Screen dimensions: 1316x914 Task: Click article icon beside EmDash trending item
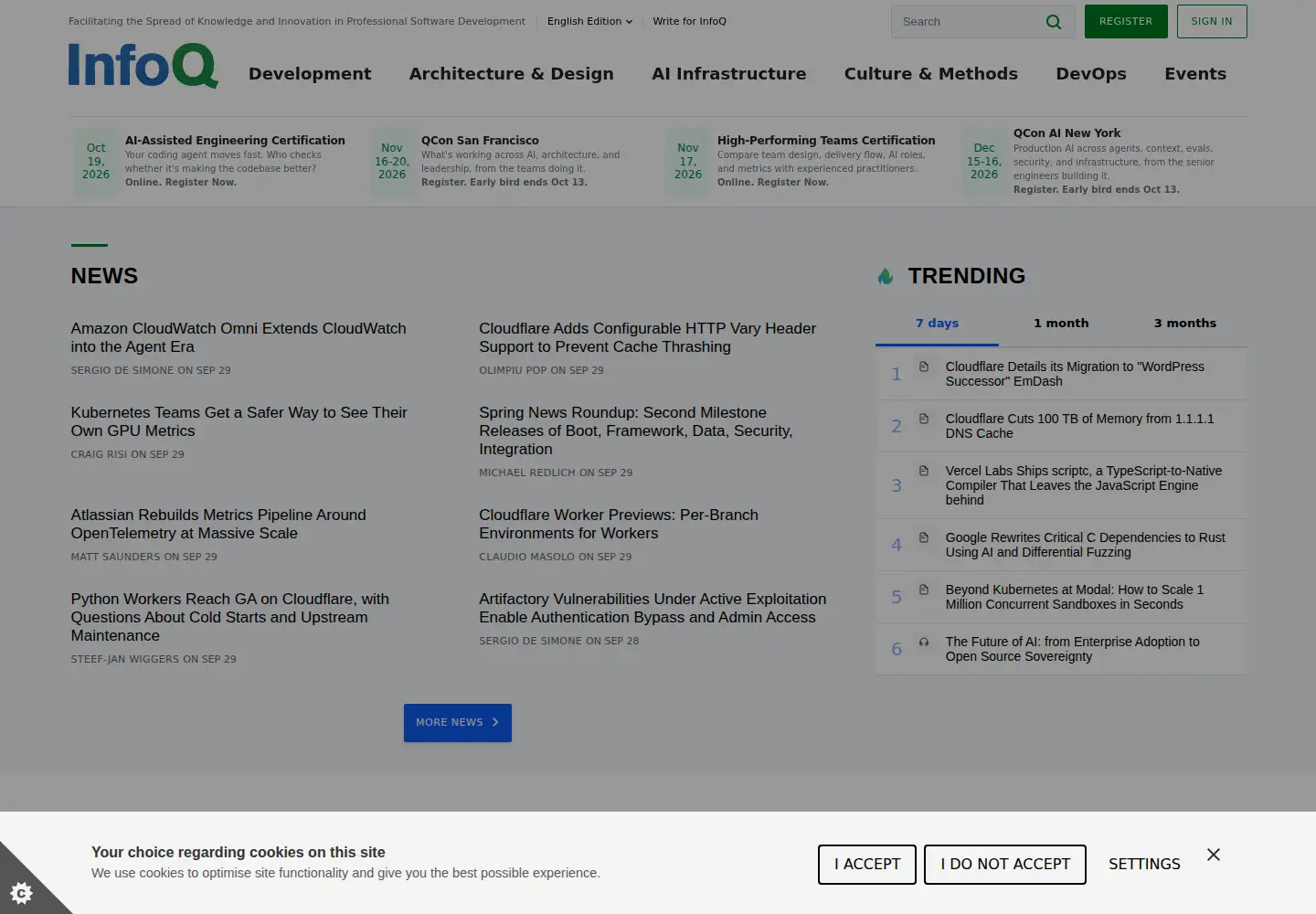(924, 367)
